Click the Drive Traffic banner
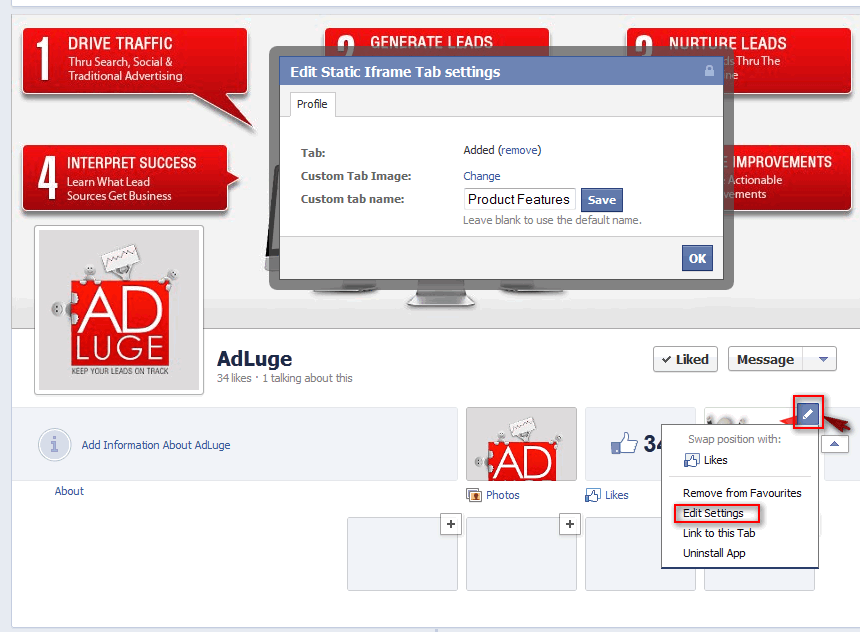Screen dimensions: 860x632 [135, 60]
